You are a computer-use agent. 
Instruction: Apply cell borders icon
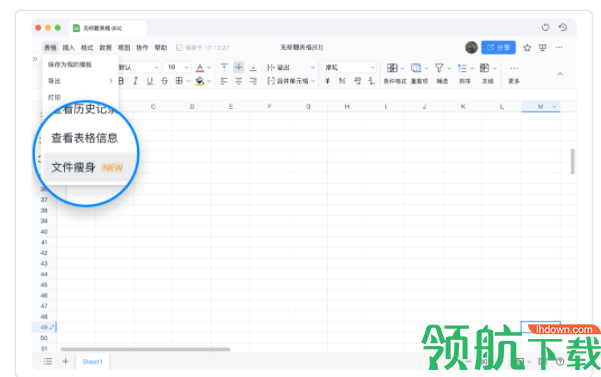[x=179, y=81]
